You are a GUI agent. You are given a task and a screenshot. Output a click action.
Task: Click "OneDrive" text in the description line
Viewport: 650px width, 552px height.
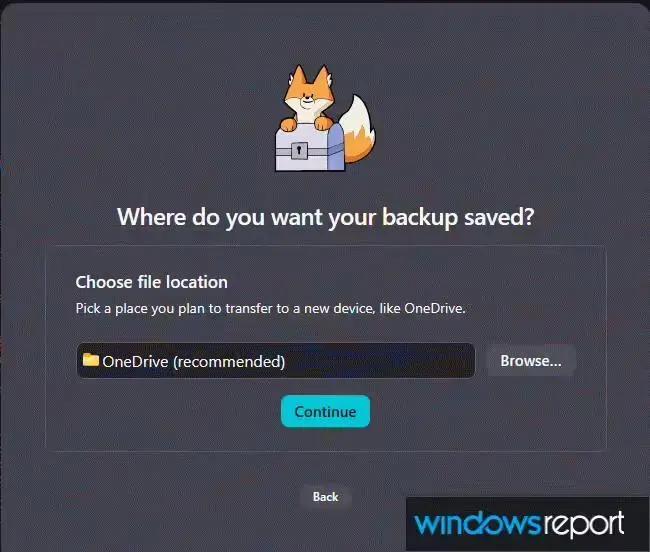[x=434, y=308]
